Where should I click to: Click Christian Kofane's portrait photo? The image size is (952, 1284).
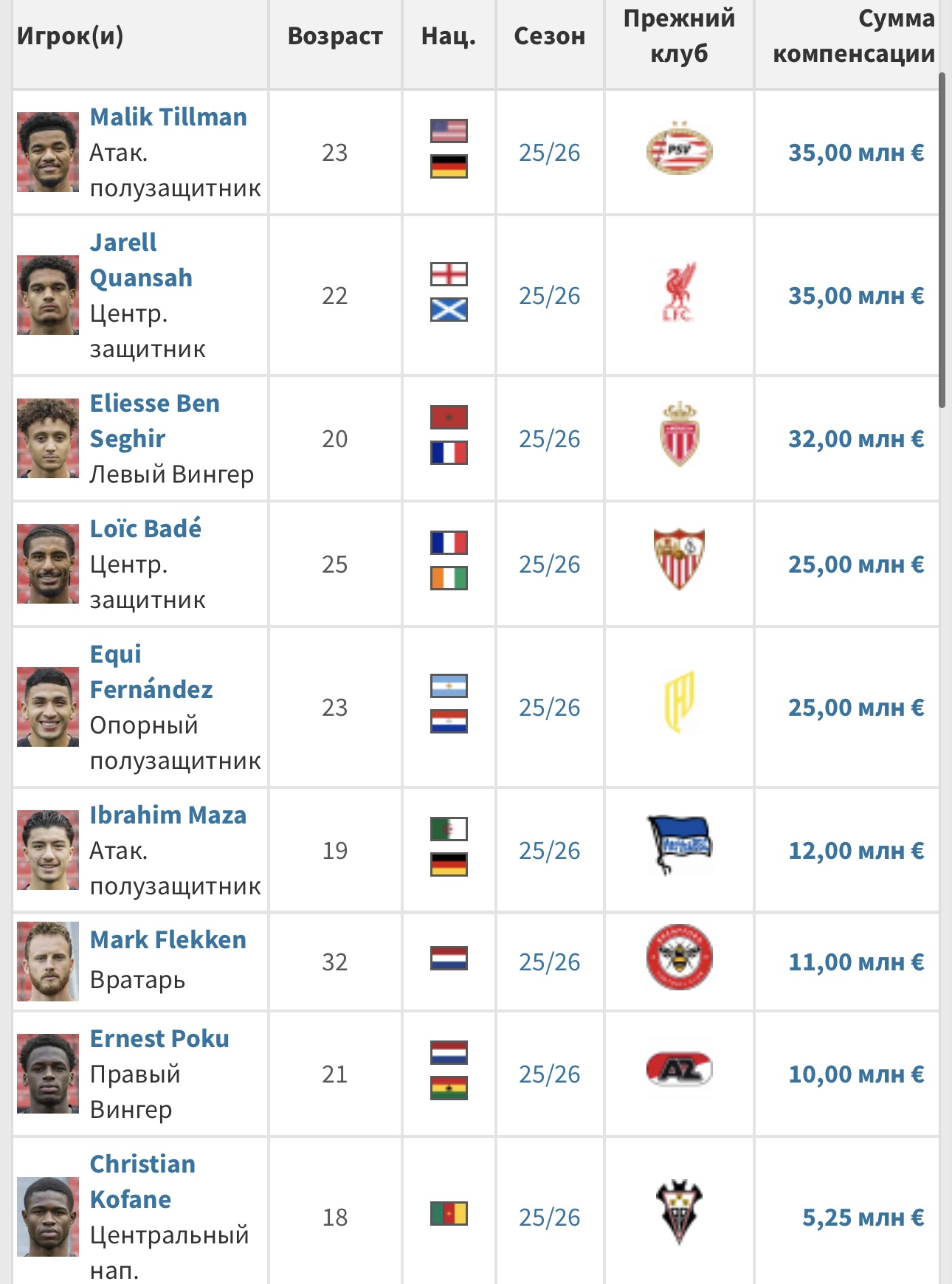(48, 1216)
